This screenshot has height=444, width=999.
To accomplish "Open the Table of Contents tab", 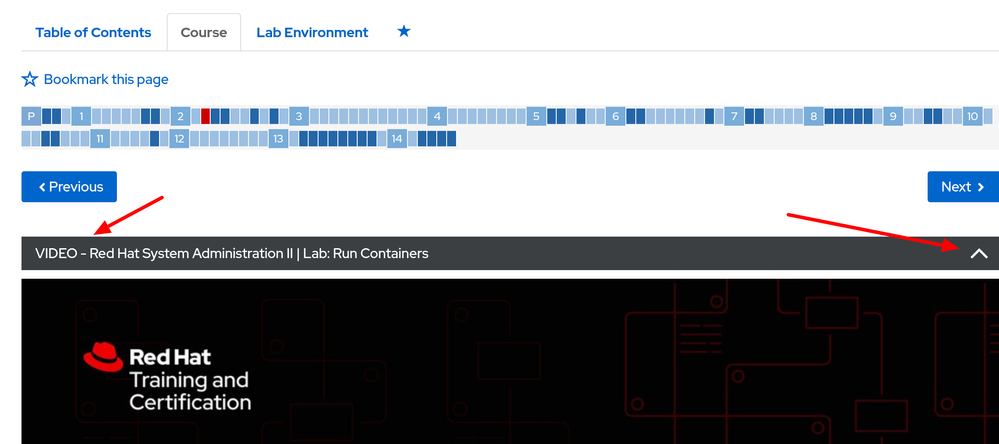I will 93,32.
